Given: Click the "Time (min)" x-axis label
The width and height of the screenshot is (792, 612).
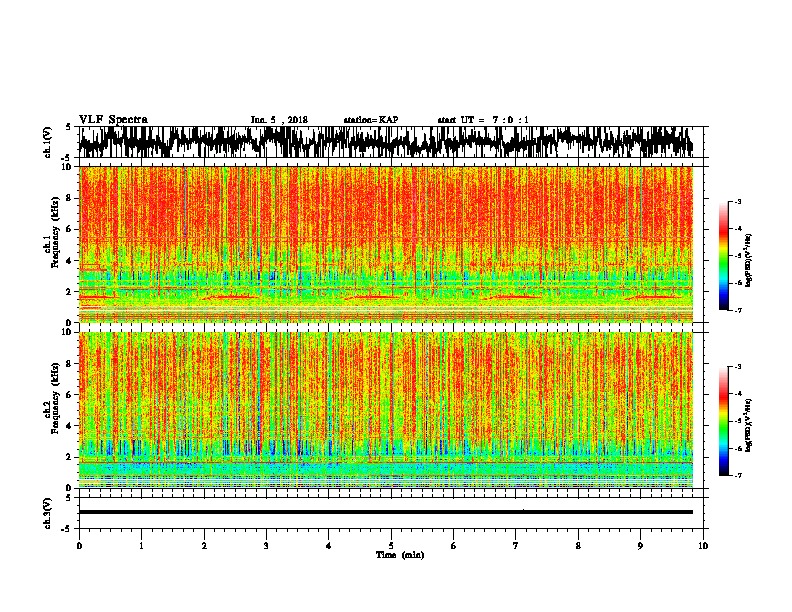Looking at the screenshot, I should (400, 555).
